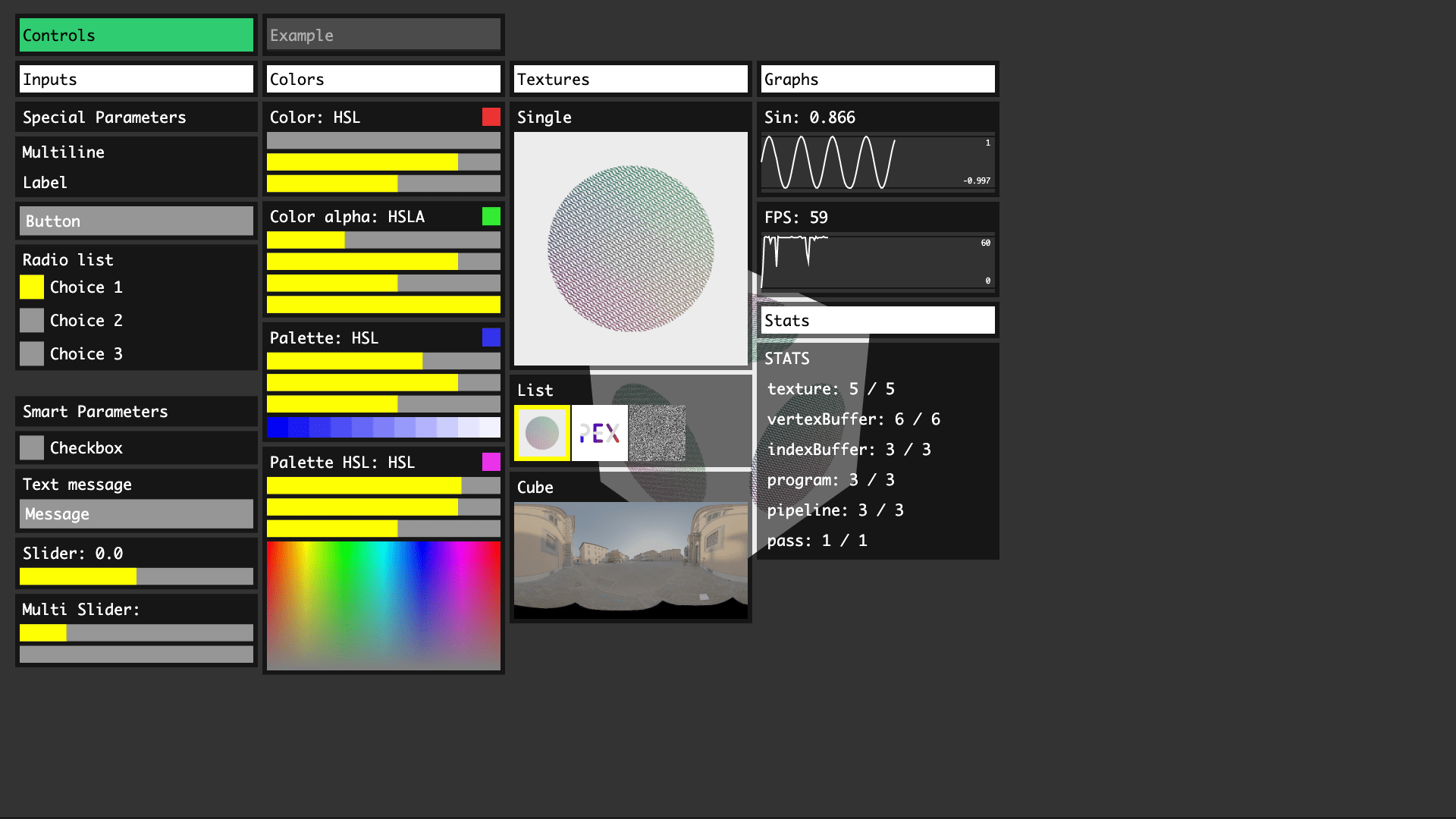Image resolution: width=1456 pixels, height=819 pixels.
Task: Click the Slider 0.0 track
Action: tap(136, 576)
